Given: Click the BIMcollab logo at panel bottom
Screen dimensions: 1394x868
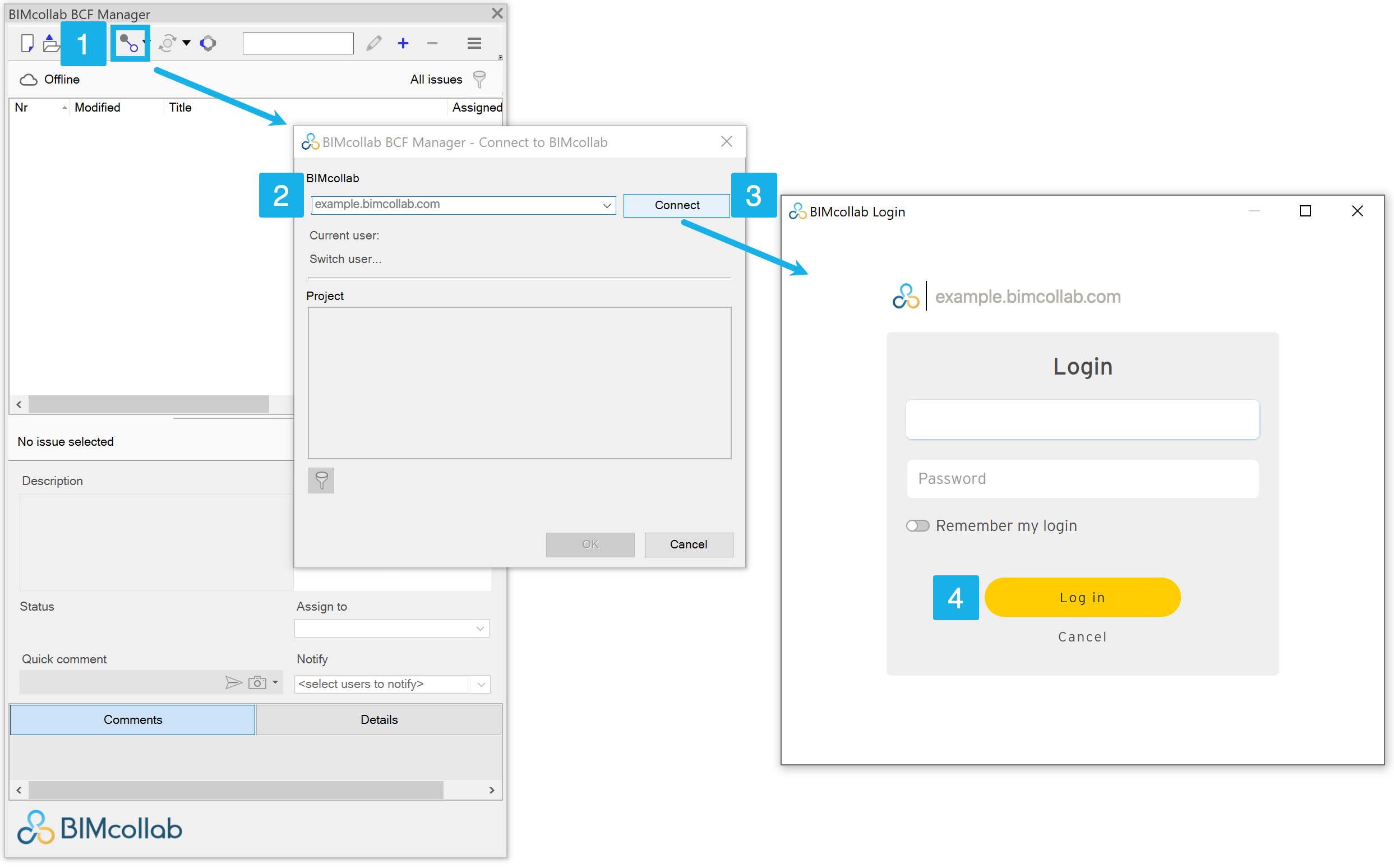Looking at the screenshot, I should [x=99, y=828].
